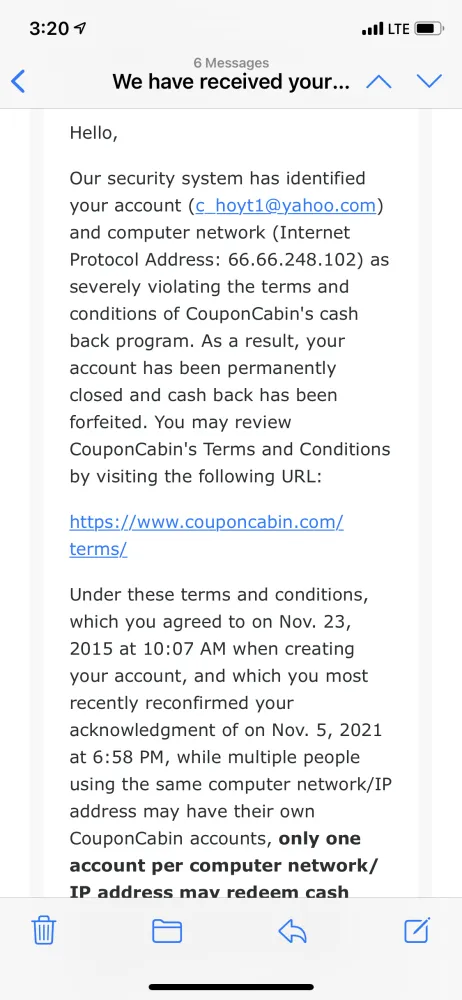Jump to next message with down arrow
Image resolution: width=462 pixels, height=1000 pixels.
point(429,81)
